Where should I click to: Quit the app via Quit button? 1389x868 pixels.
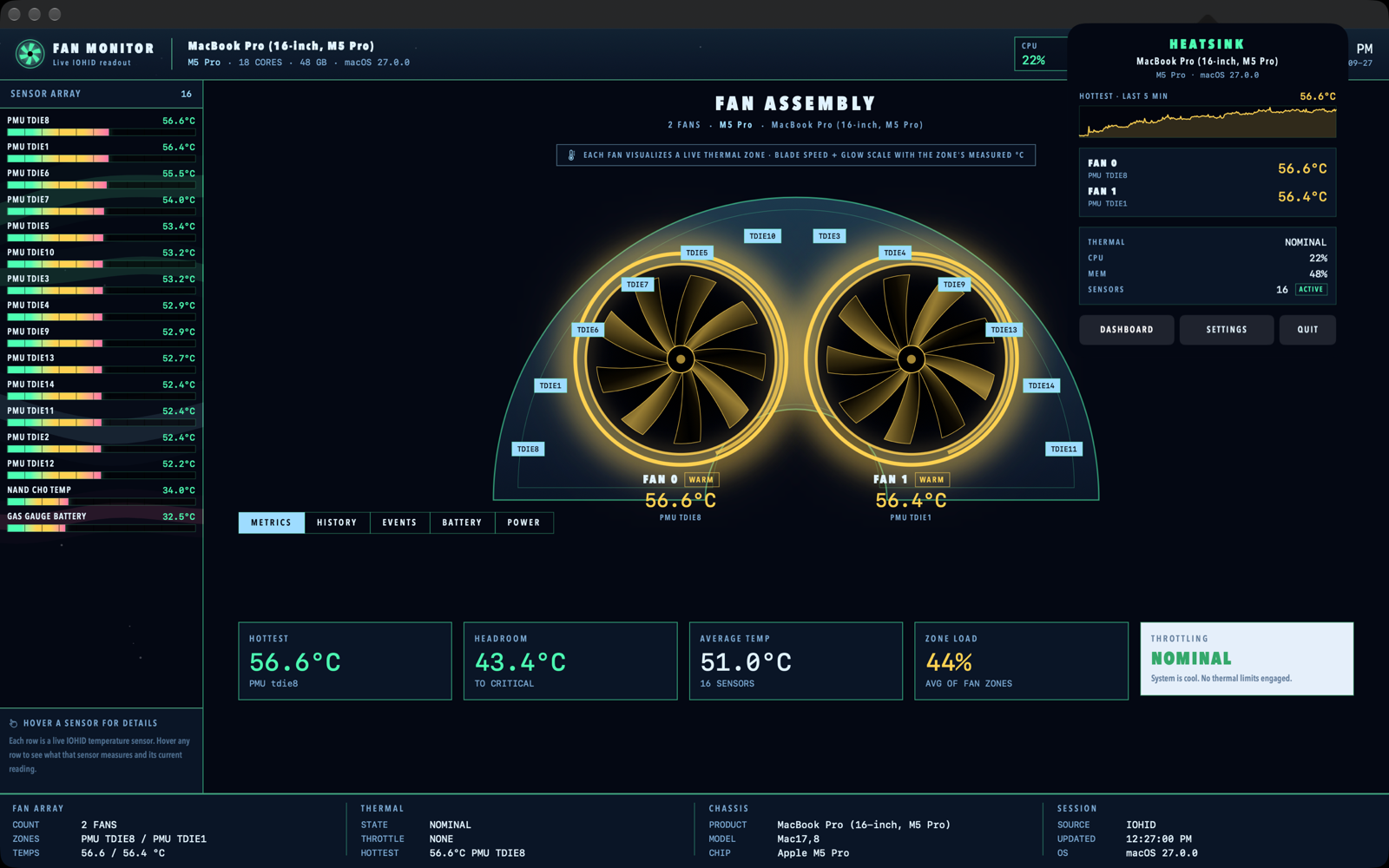click(x=1307, y=330)
